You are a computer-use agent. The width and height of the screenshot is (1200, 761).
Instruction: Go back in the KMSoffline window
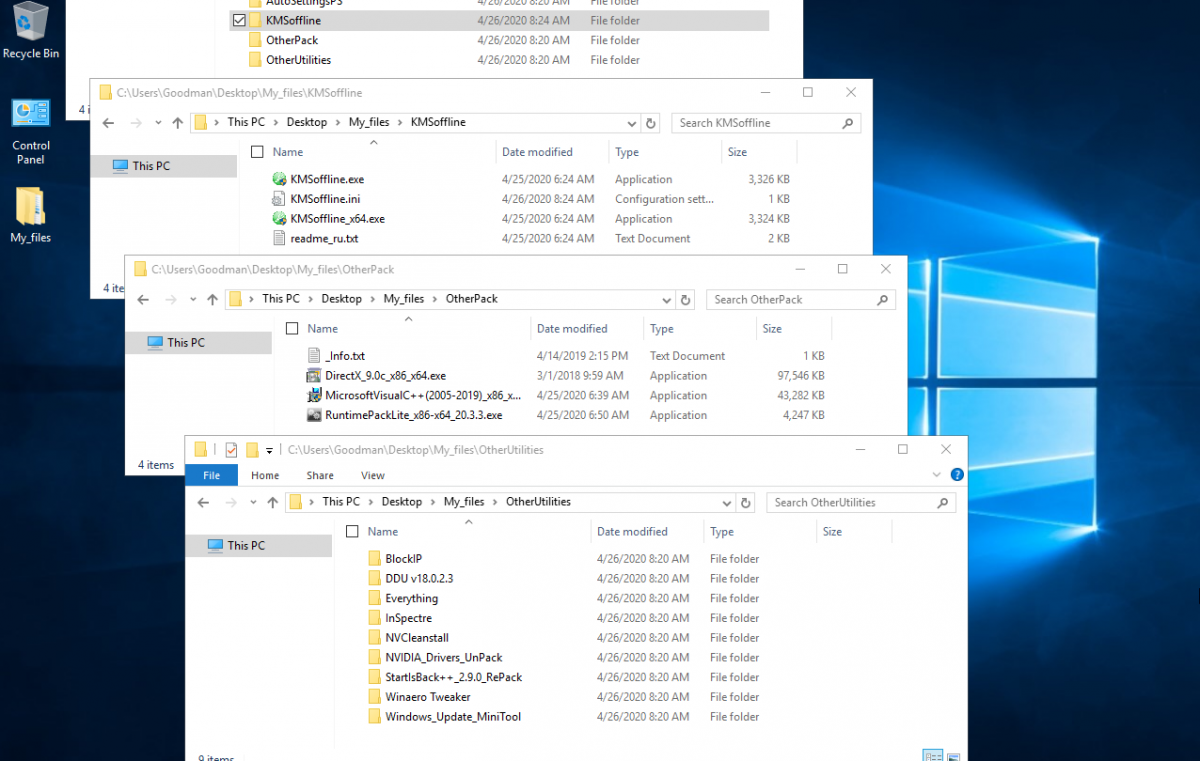[108, 123]
